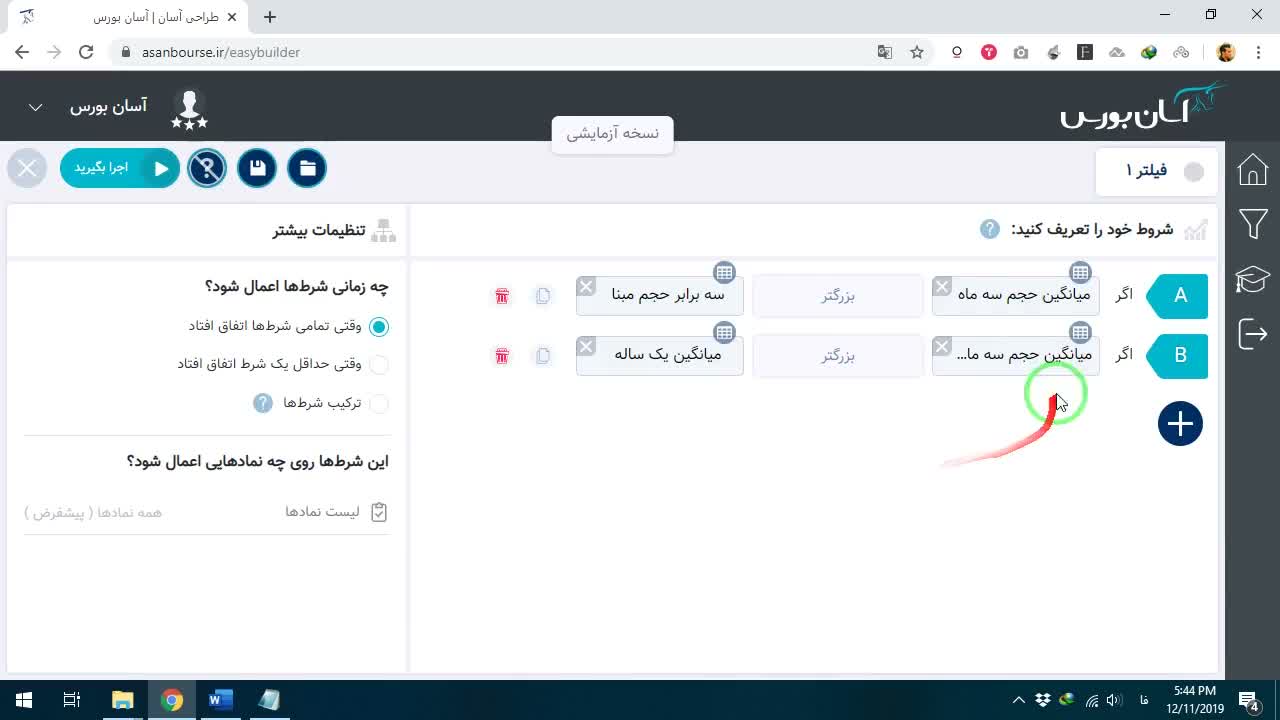Show hidden system tray icons

coord(1018,700)
